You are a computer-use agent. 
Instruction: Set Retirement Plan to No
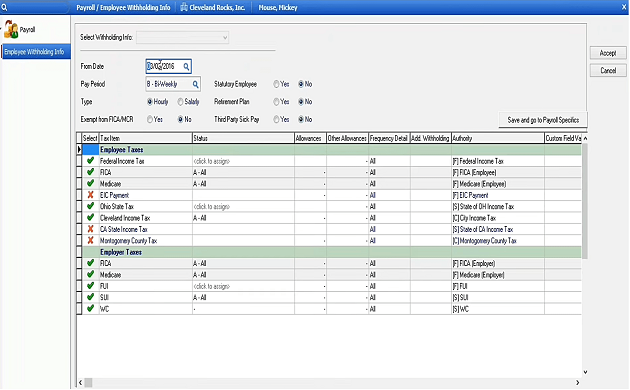301,102
